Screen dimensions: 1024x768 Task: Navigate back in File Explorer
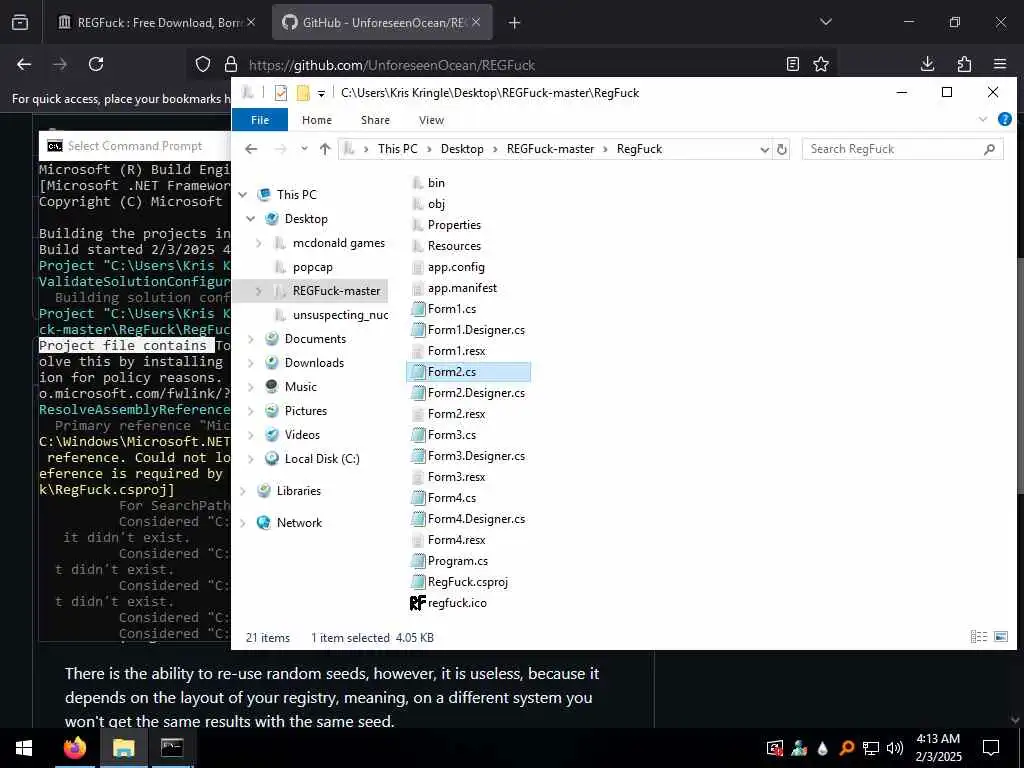click(251, 149)
